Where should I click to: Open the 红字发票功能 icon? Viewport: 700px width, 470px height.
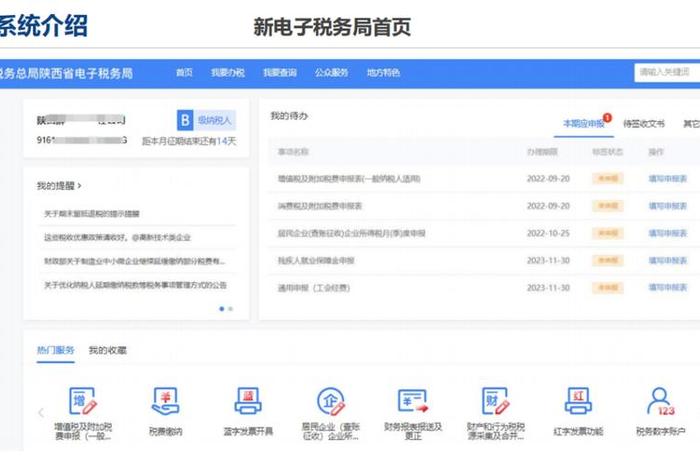578,401
